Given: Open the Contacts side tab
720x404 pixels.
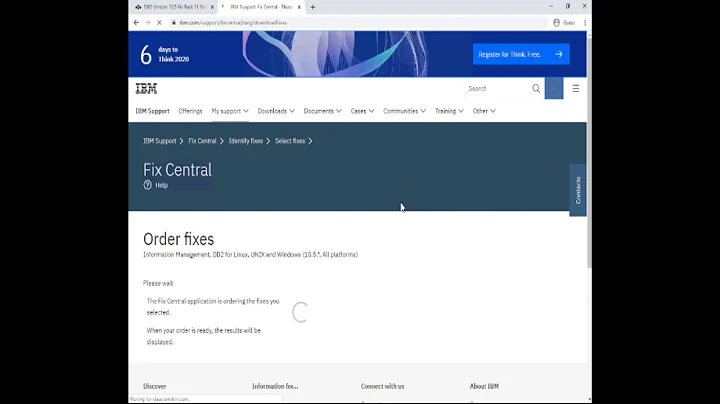Looking at the screenshot, I should pyautogui.click(x=578, y=190).
